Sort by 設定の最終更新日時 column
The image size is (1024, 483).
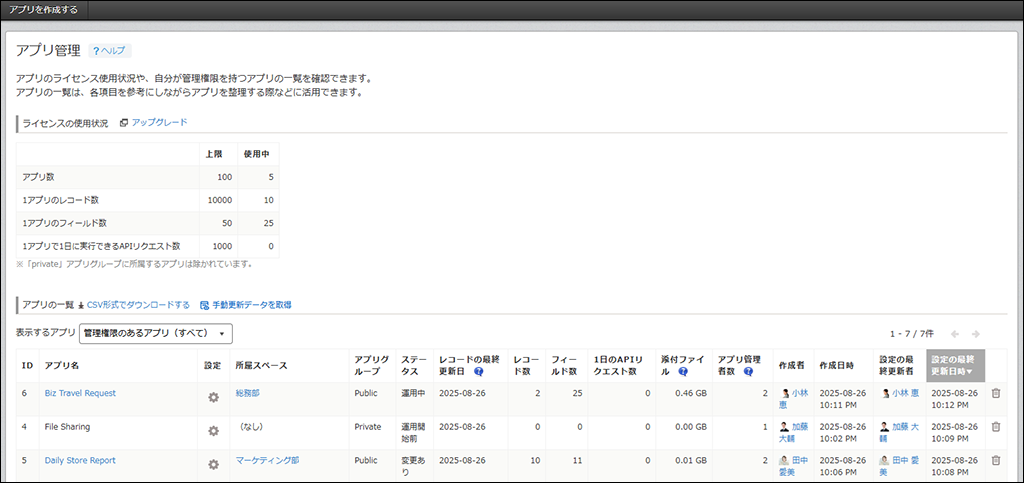pos(955,365)
